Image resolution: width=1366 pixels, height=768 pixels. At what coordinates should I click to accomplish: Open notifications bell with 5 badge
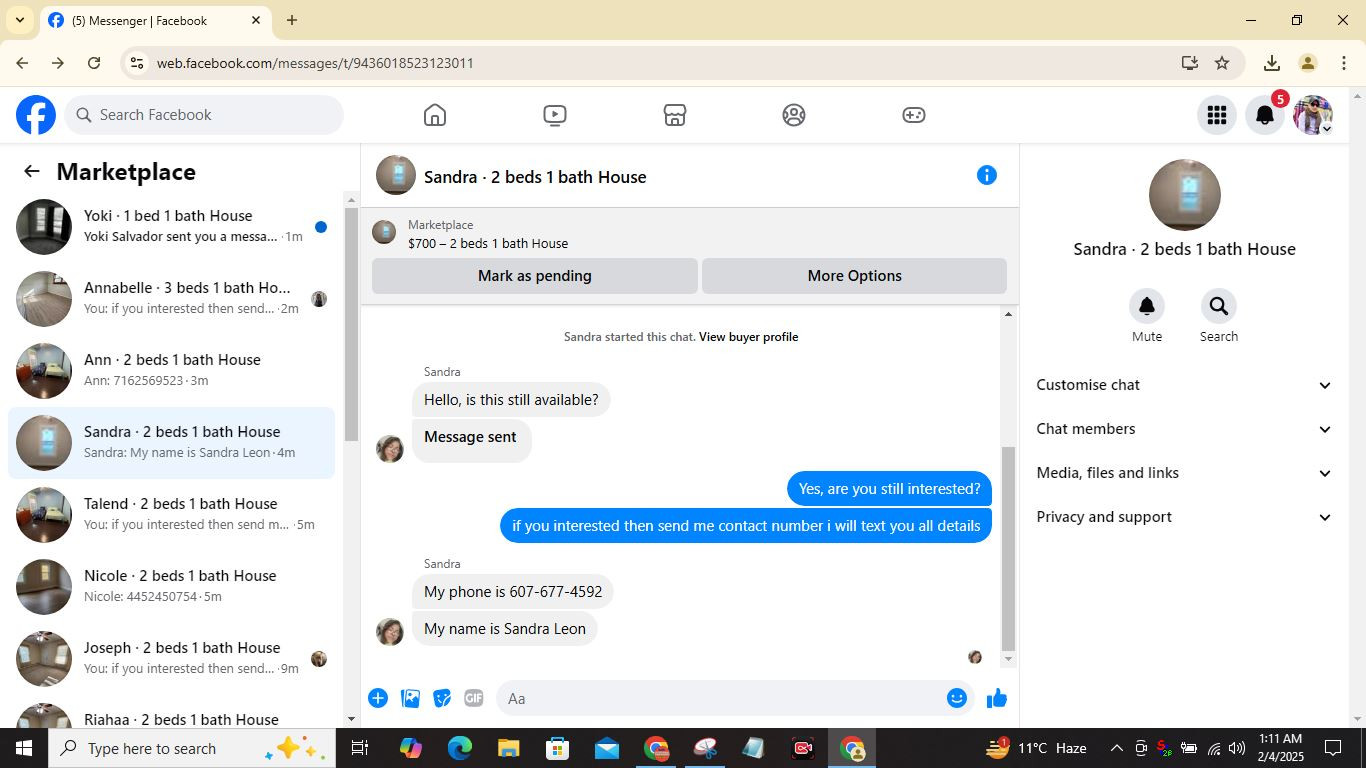1265,115
